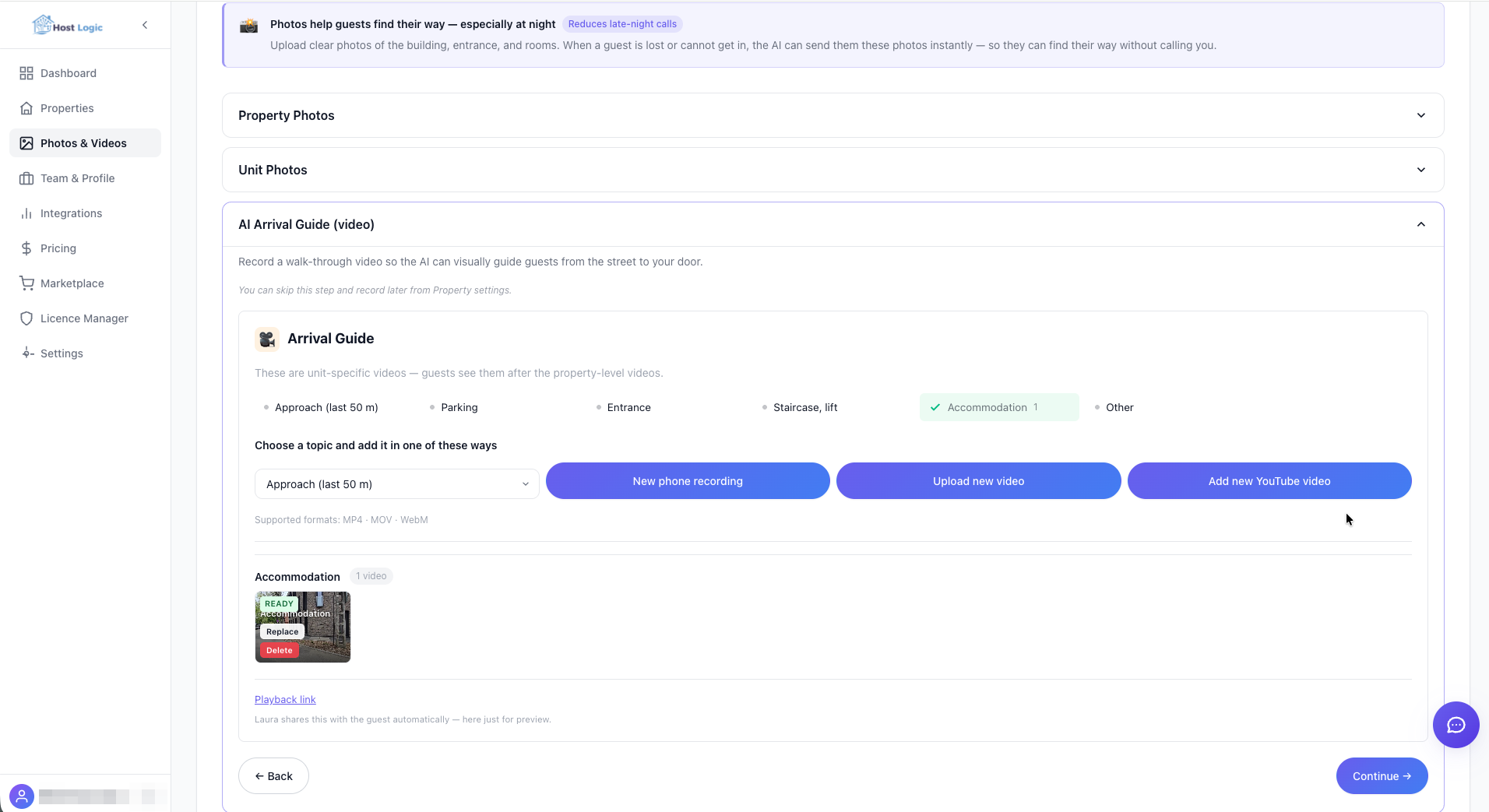Open Dashboard in the sidebar
The image size is (1489, 812).
[86, 73]
